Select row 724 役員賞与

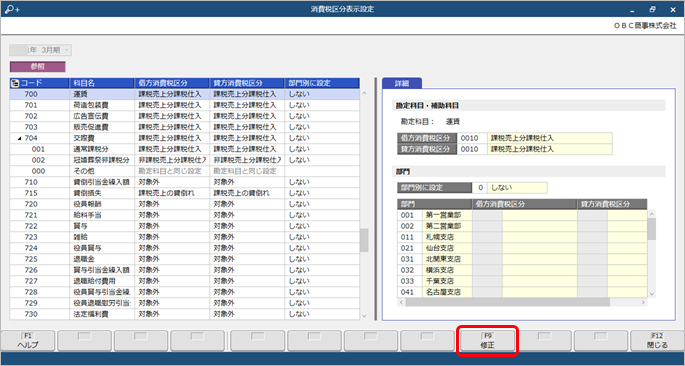coord(185,248)
